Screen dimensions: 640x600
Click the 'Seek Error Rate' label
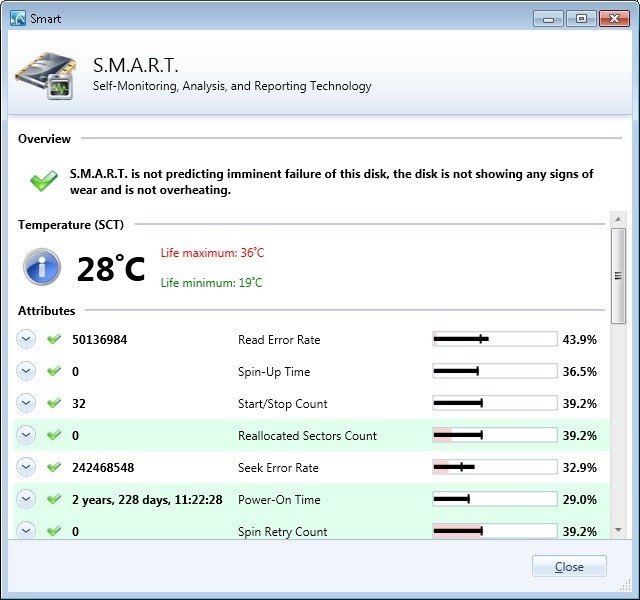coord(278,467)
